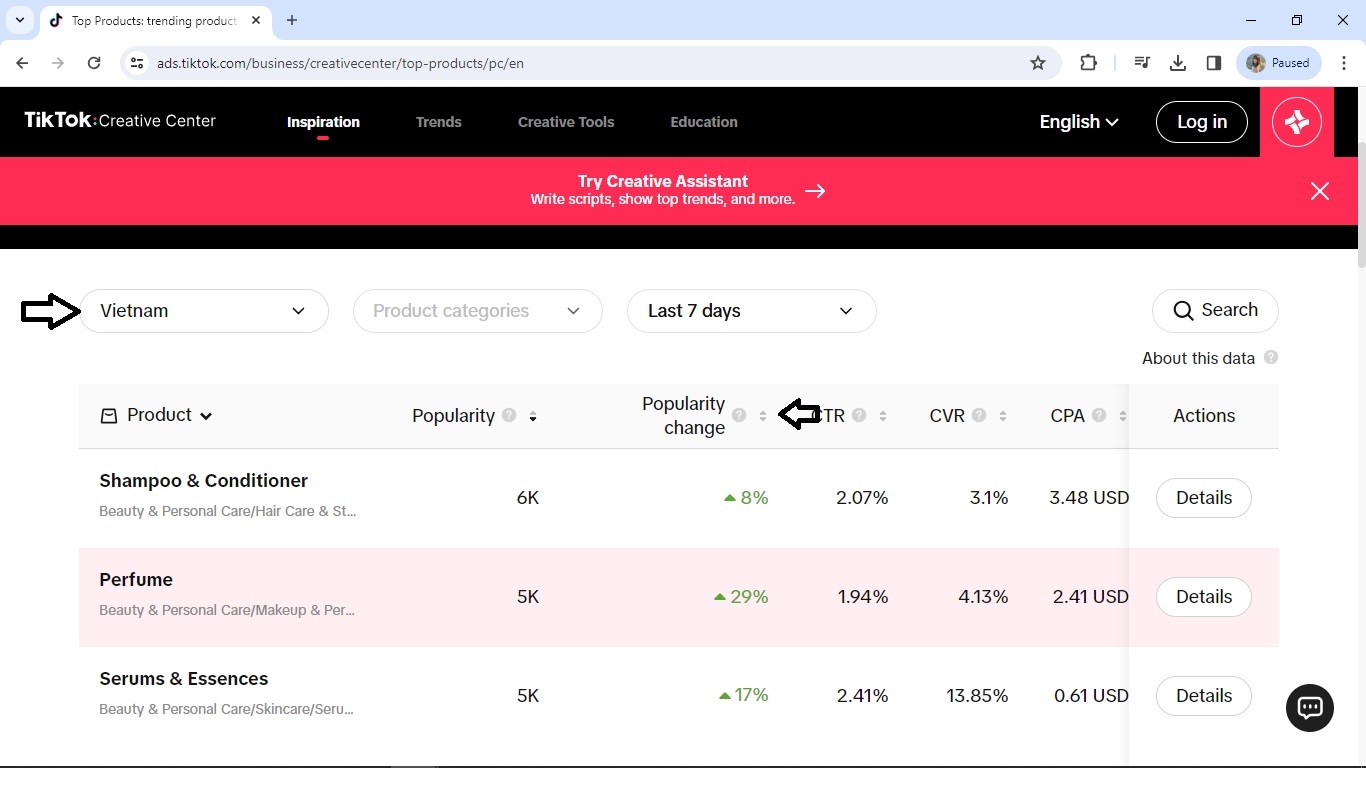Open the browser downloads icon

1178,63
